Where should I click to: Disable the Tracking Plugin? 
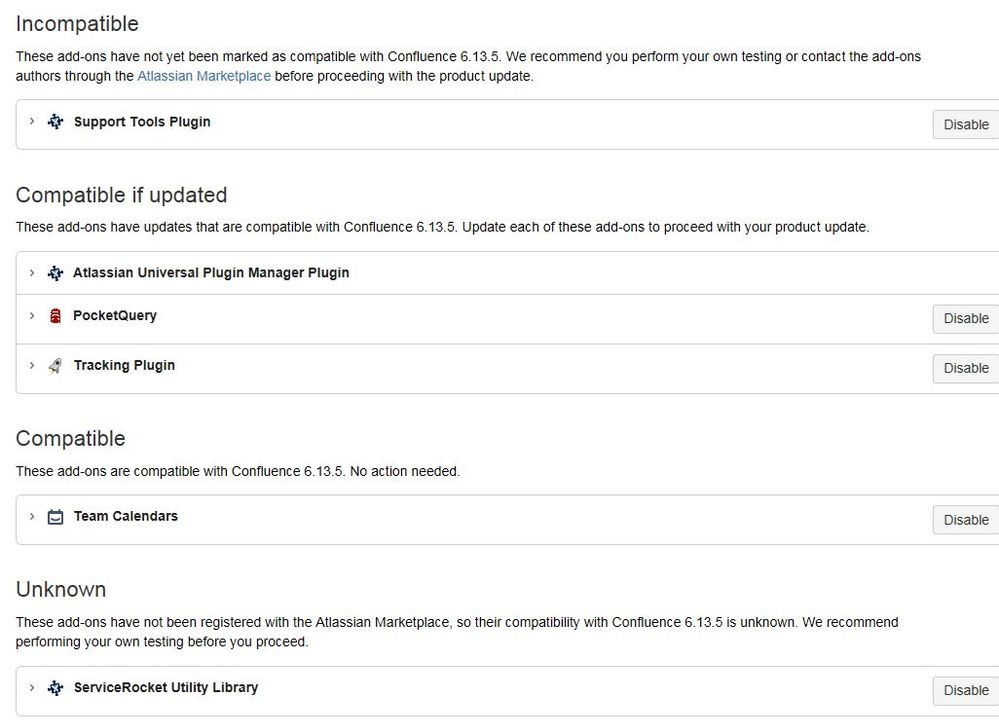966,368
